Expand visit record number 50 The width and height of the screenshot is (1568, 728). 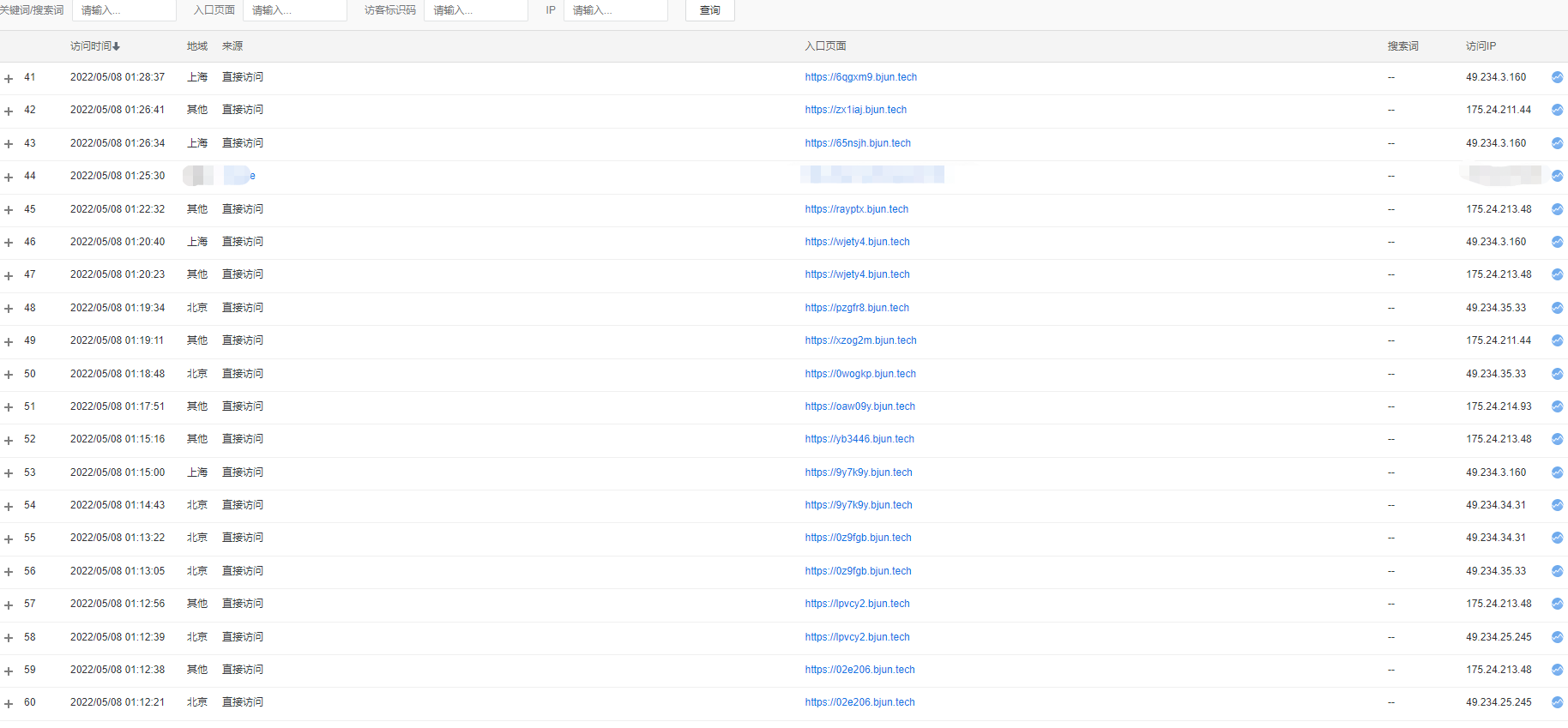coord(9,375)
